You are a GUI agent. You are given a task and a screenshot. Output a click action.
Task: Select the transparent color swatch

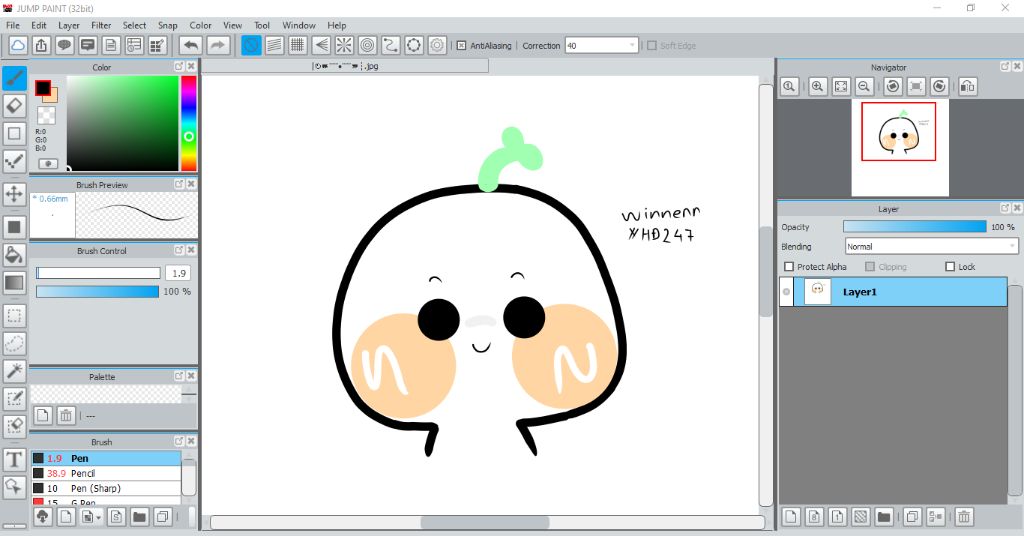(46, 116)
